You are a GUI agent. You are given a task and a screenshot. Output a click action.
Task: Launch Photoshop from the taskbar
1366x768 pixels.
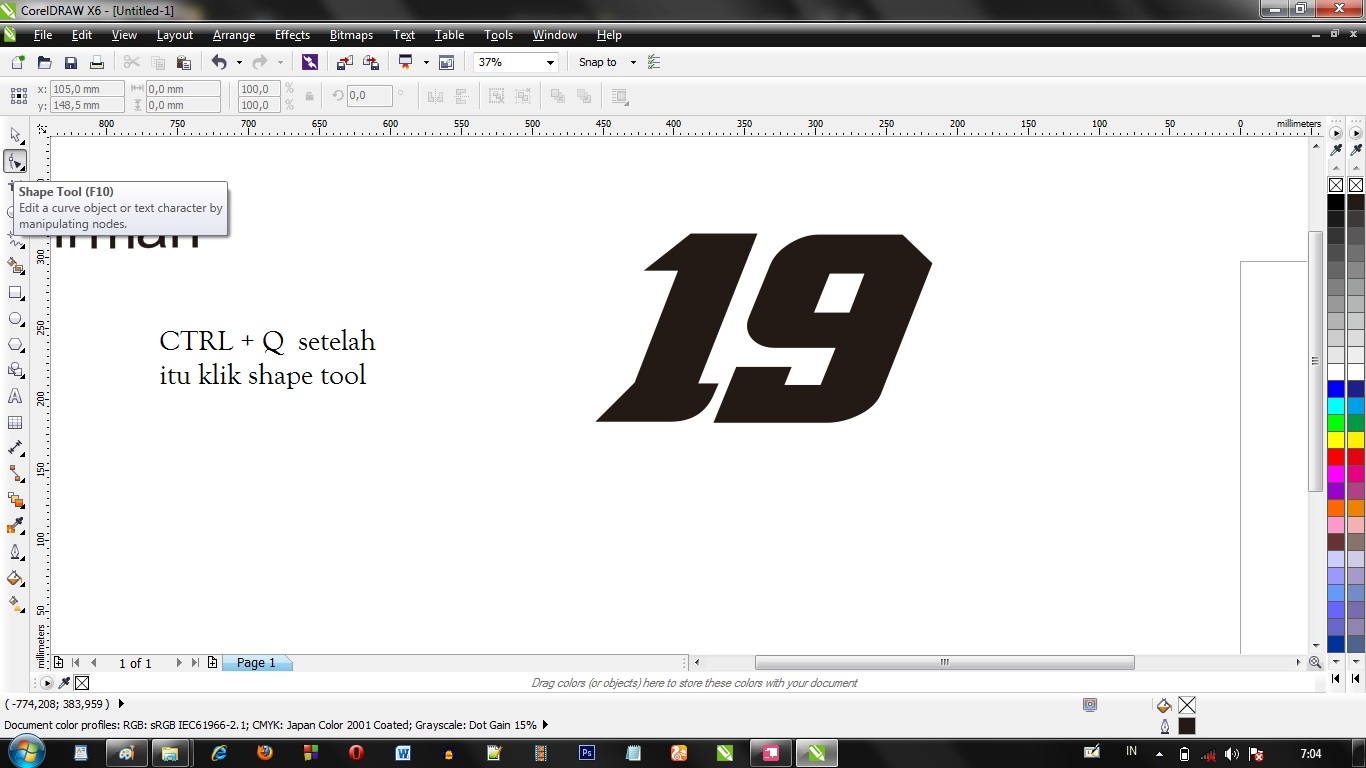[x=587, y=753]
